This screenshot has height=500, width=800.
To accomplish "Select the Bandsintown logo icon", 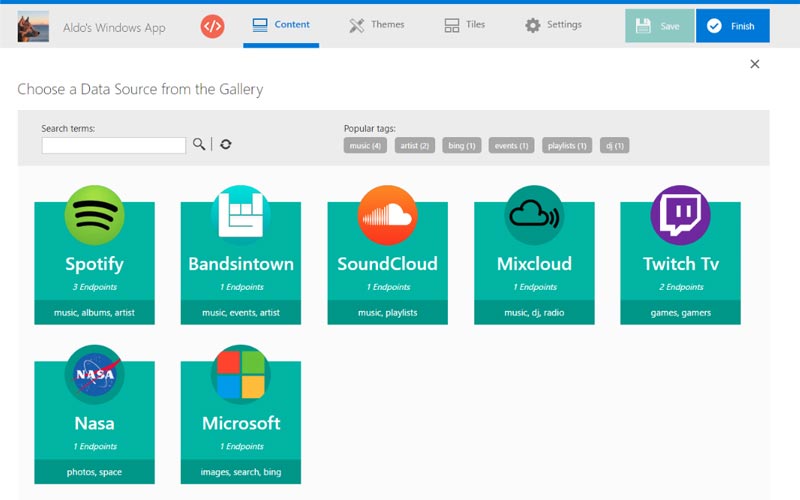I will [241, 215].
